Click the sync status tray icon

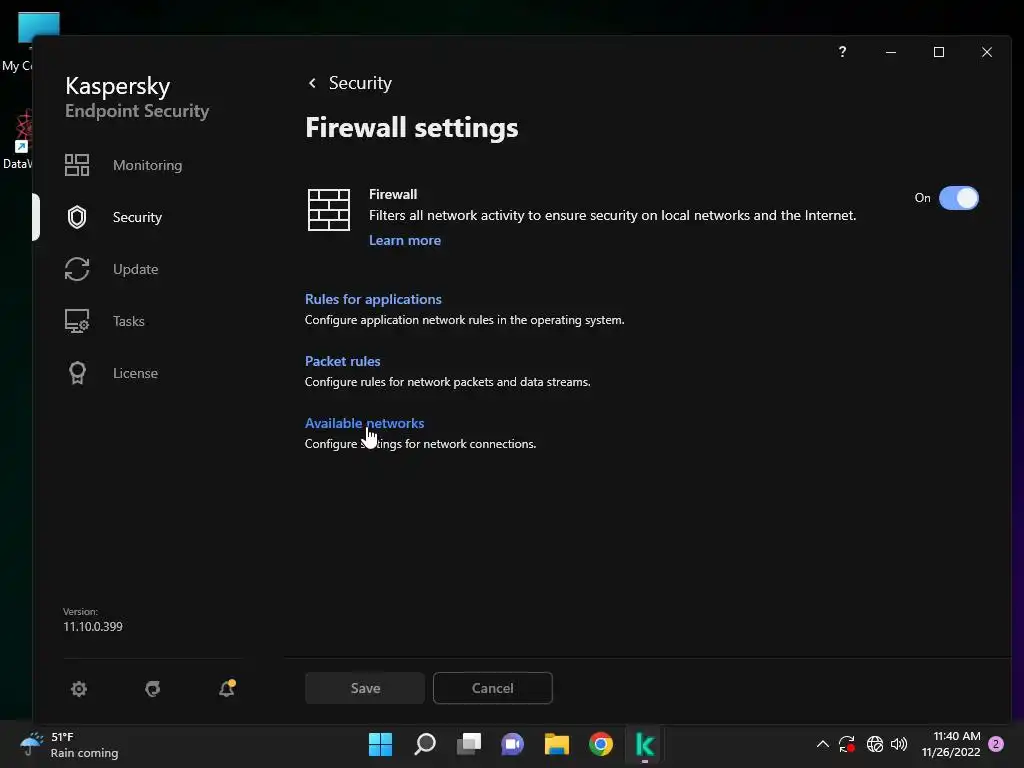tap(847, 744)
